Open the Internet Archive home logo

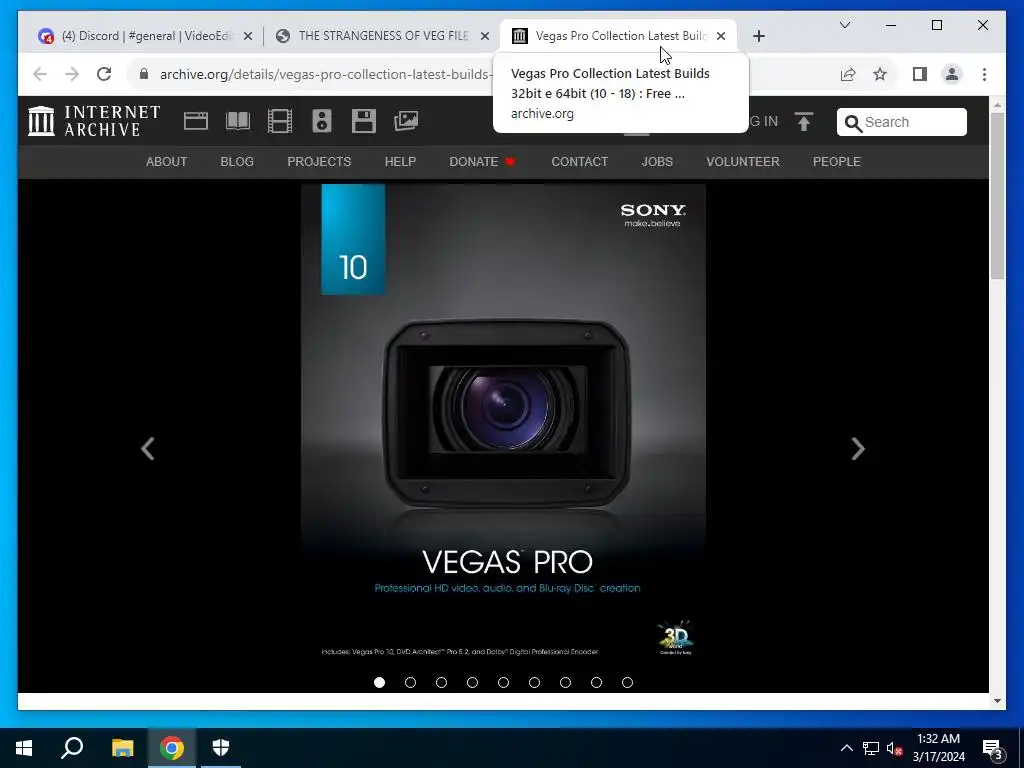point(94,121)
